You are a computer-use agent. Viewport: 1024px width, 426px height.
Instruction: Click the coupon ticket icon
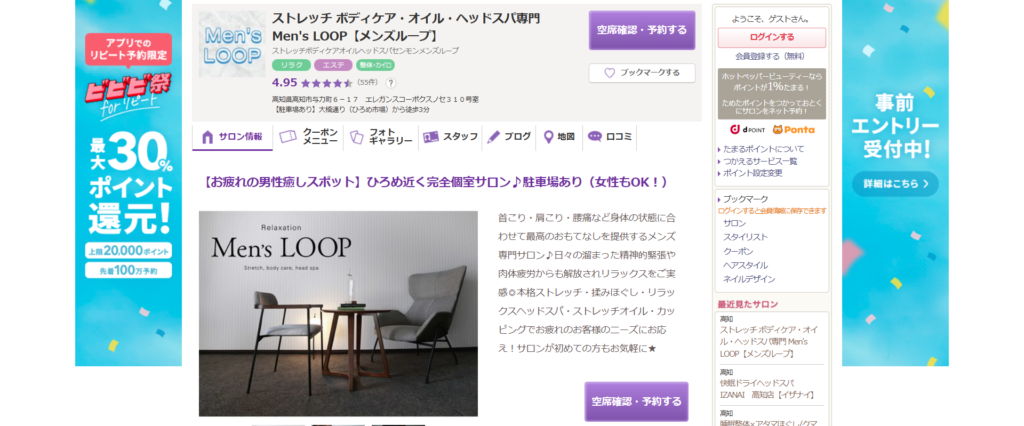tap(288, 137)
